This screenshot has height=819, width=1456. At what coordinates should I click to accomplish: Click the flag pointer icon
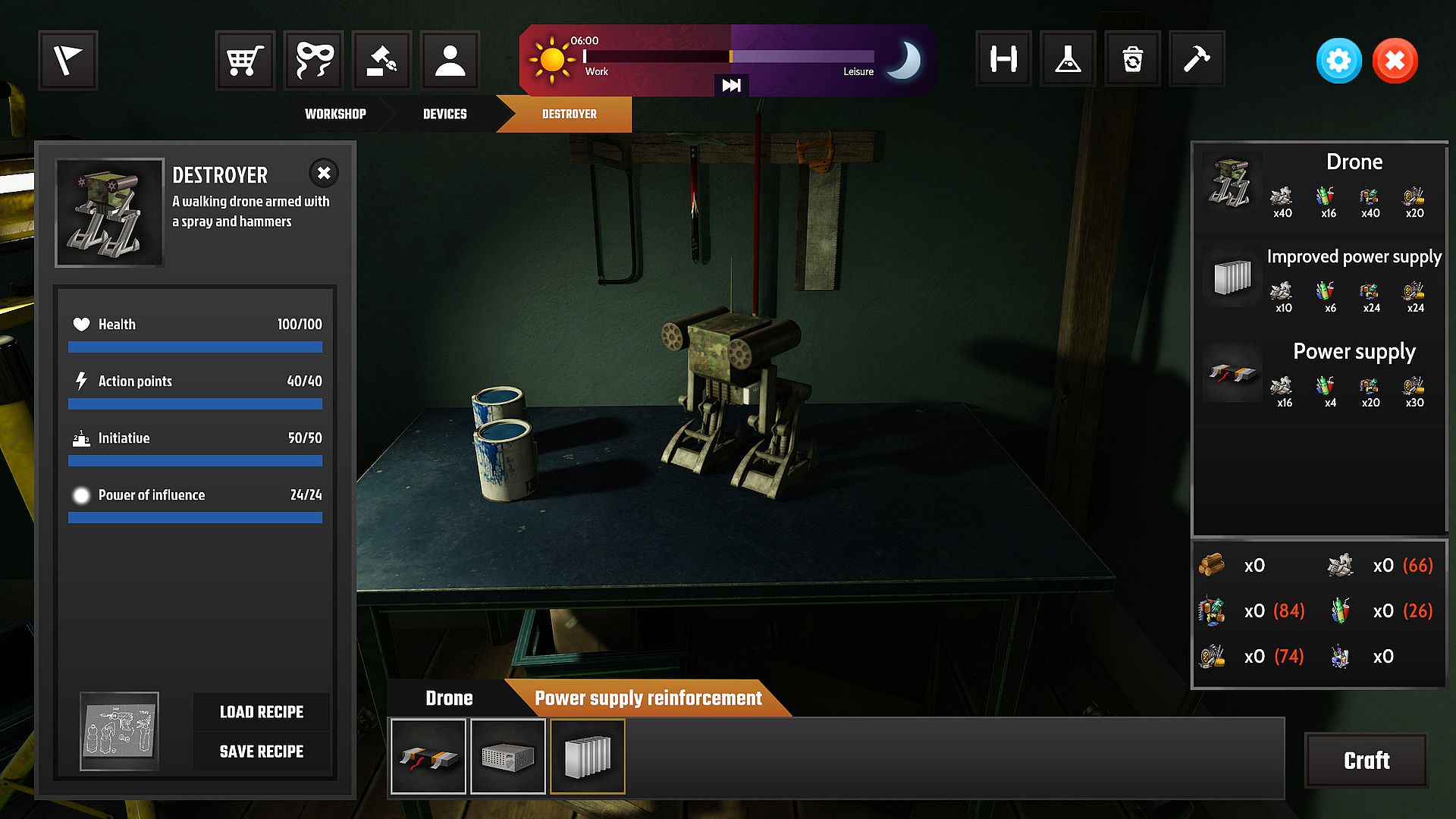tap(67, 61)
